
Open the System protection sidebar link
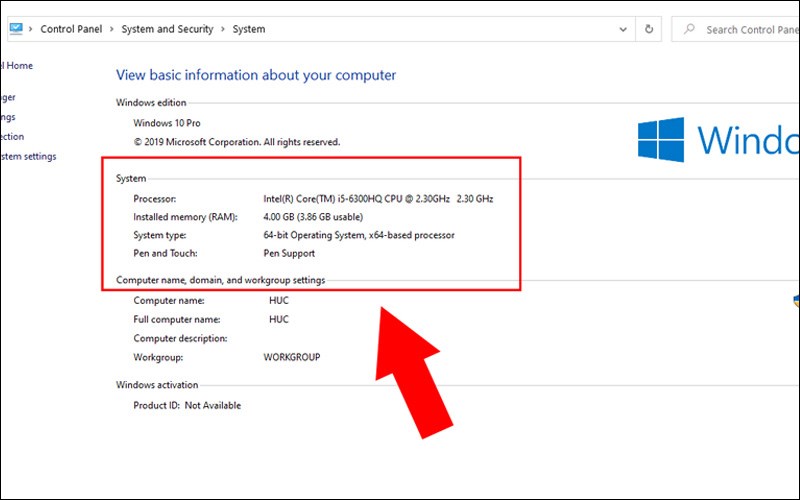(12, 137)
